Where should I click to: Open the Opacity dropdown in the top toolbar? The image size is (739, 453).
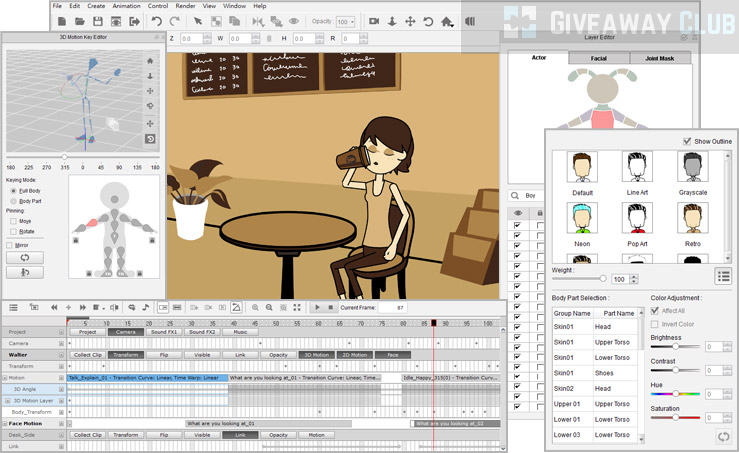pyautogui.click(x=352, y=22)
